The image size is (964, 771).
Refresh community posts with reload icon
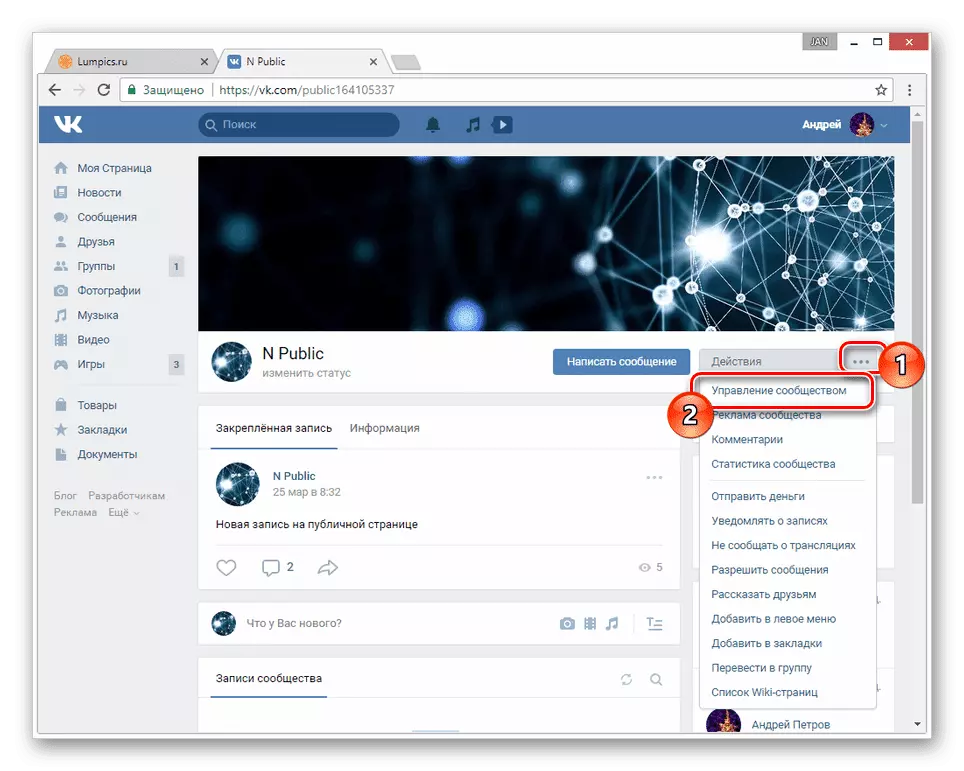pos(626,679)
